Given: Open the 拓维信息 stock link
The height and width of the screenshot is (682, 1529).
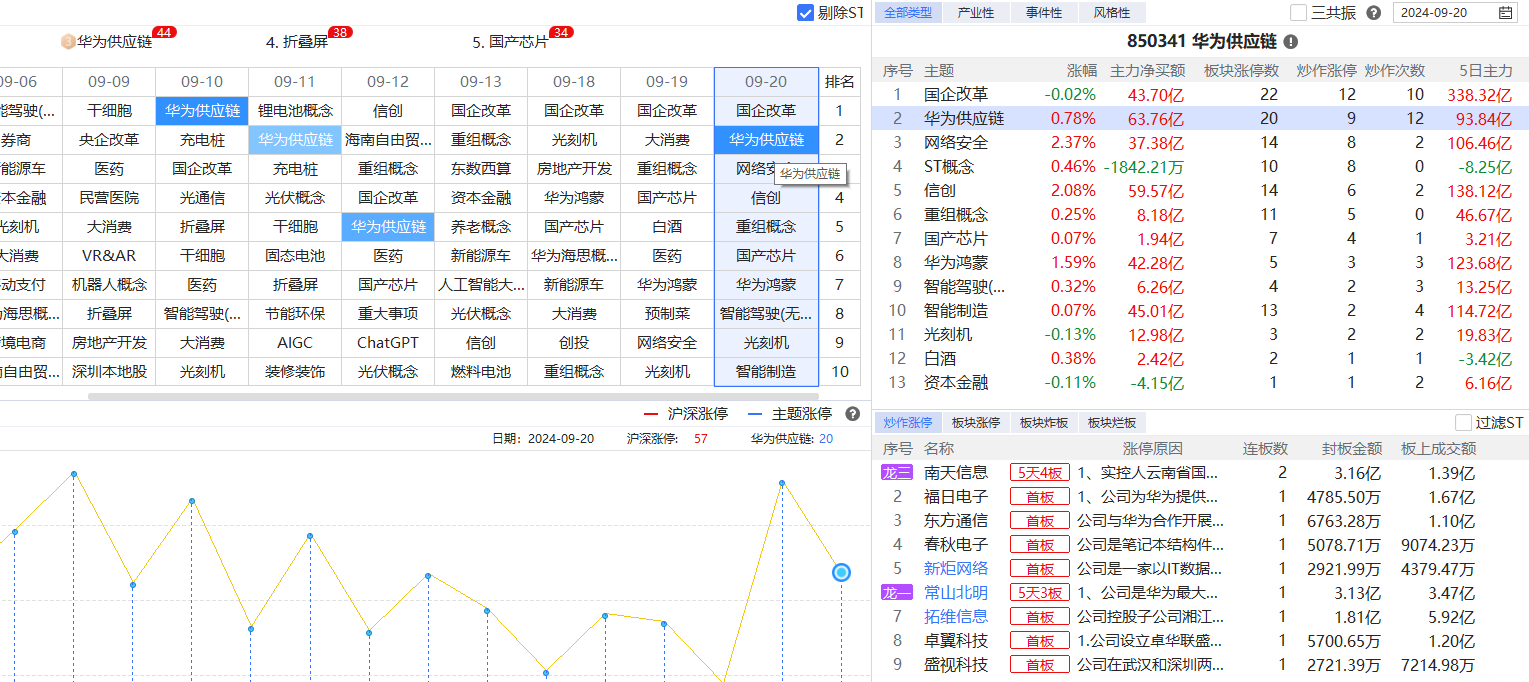Looking at the screenshot, I should [x=955, y=617].
